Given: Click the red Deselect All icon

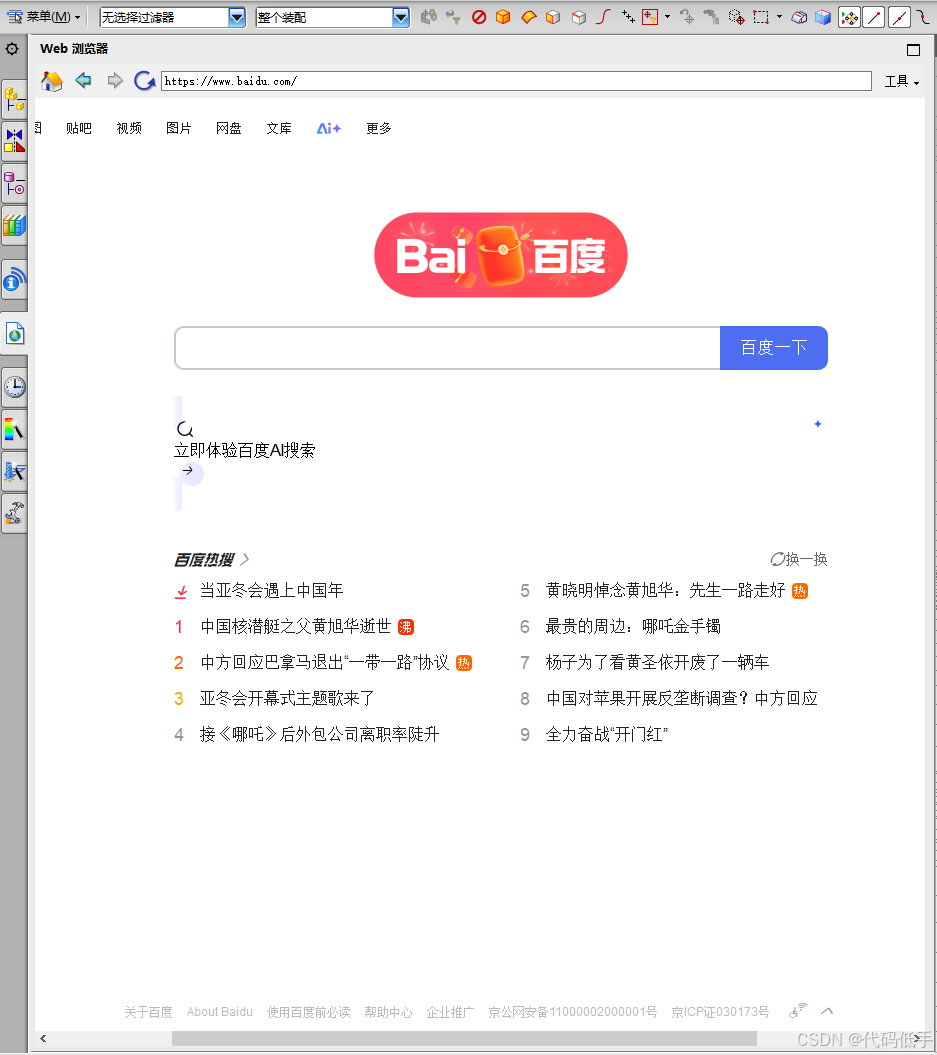Looking at the screenshot, I should point(479,17).
